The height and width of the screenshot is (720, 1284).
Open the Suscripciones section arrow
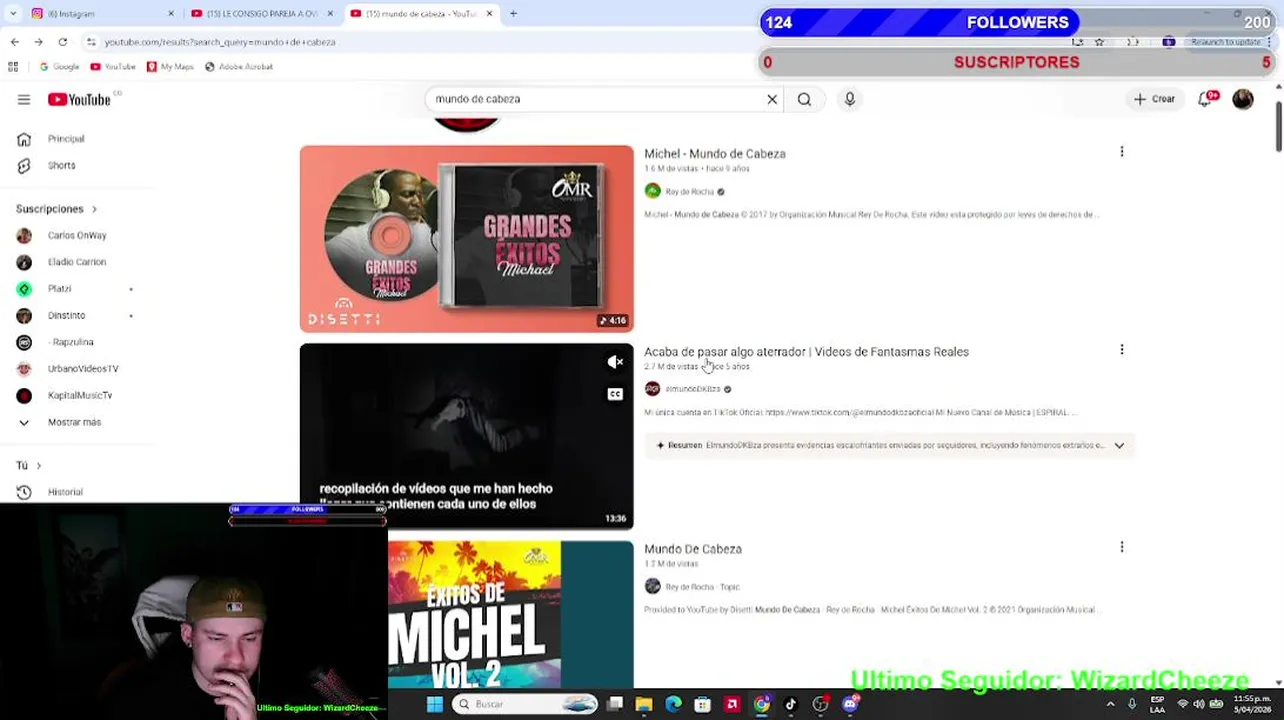point(94,209)
